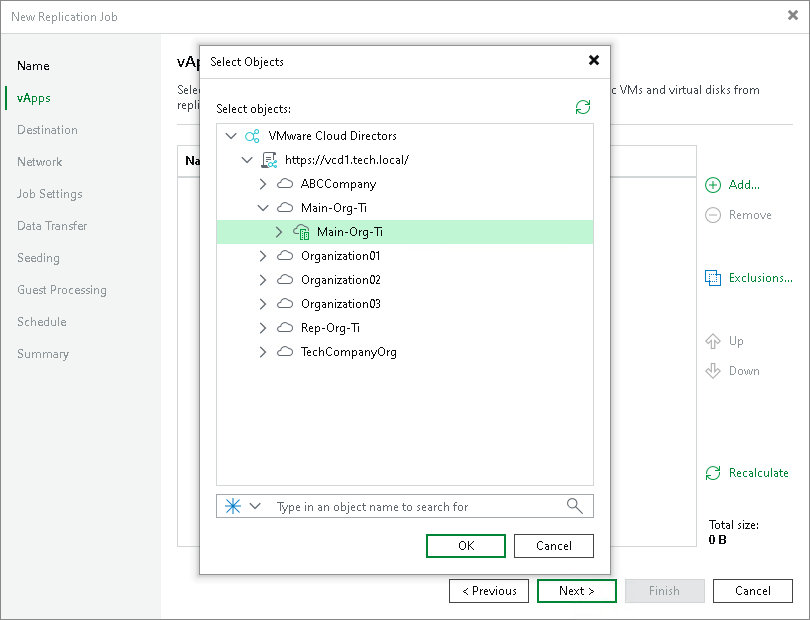Click the Main-Org-Ti organization cloud icon
Image resolution: width=810 pixels, height=620 pixels.
(285, 208)
